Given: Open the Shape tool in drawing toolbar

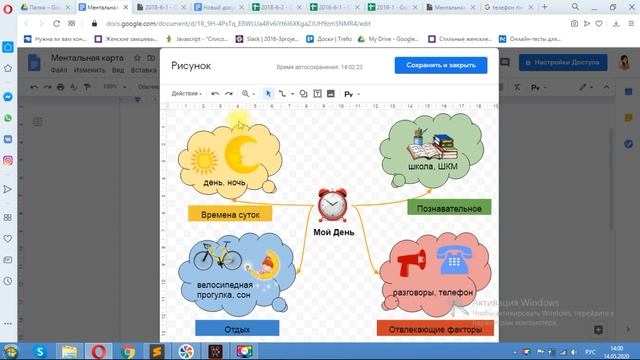Looking at the screenshot, I should [303, 94].
